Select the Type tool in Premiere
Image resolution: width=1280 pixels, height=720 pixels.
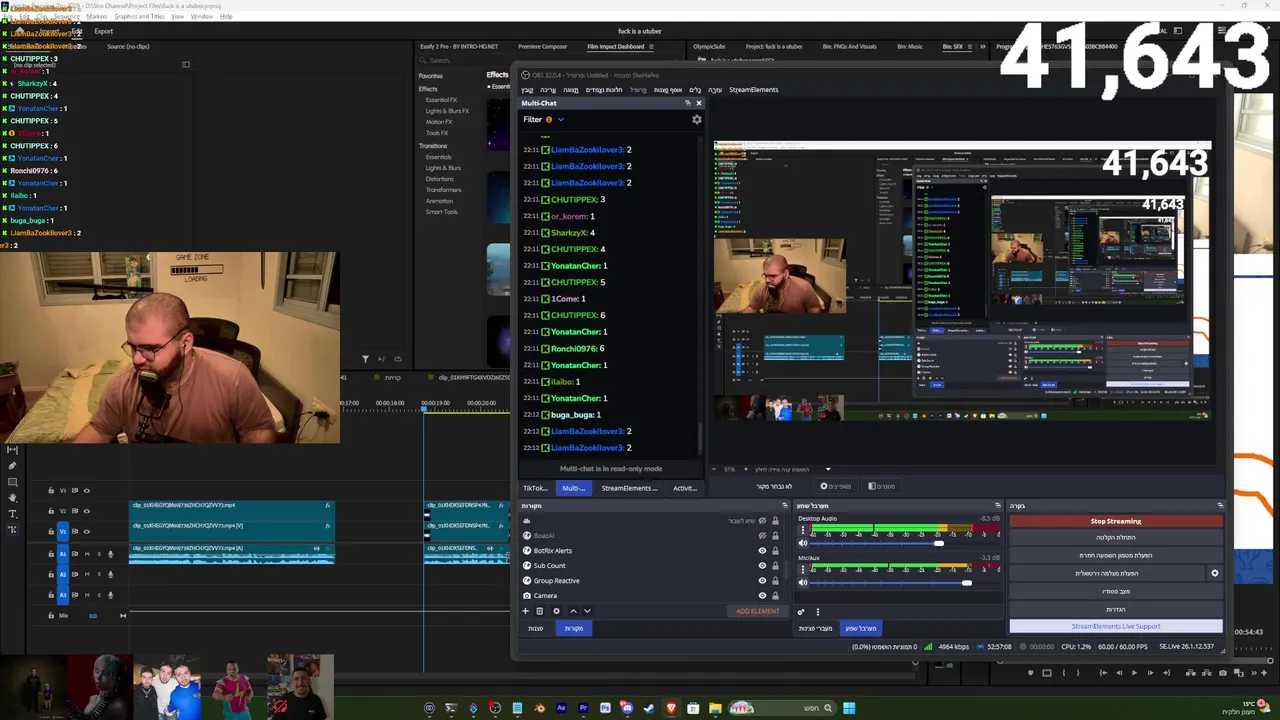(x=12, y=514)
